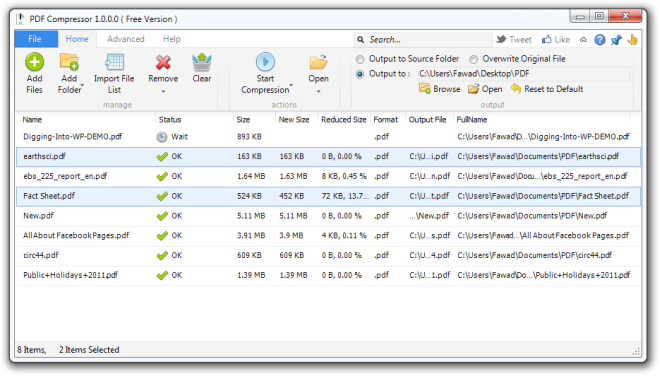Select Overwrite Original File option
The height and width of the screenshot is (376, 660).
tap(474, 59)
